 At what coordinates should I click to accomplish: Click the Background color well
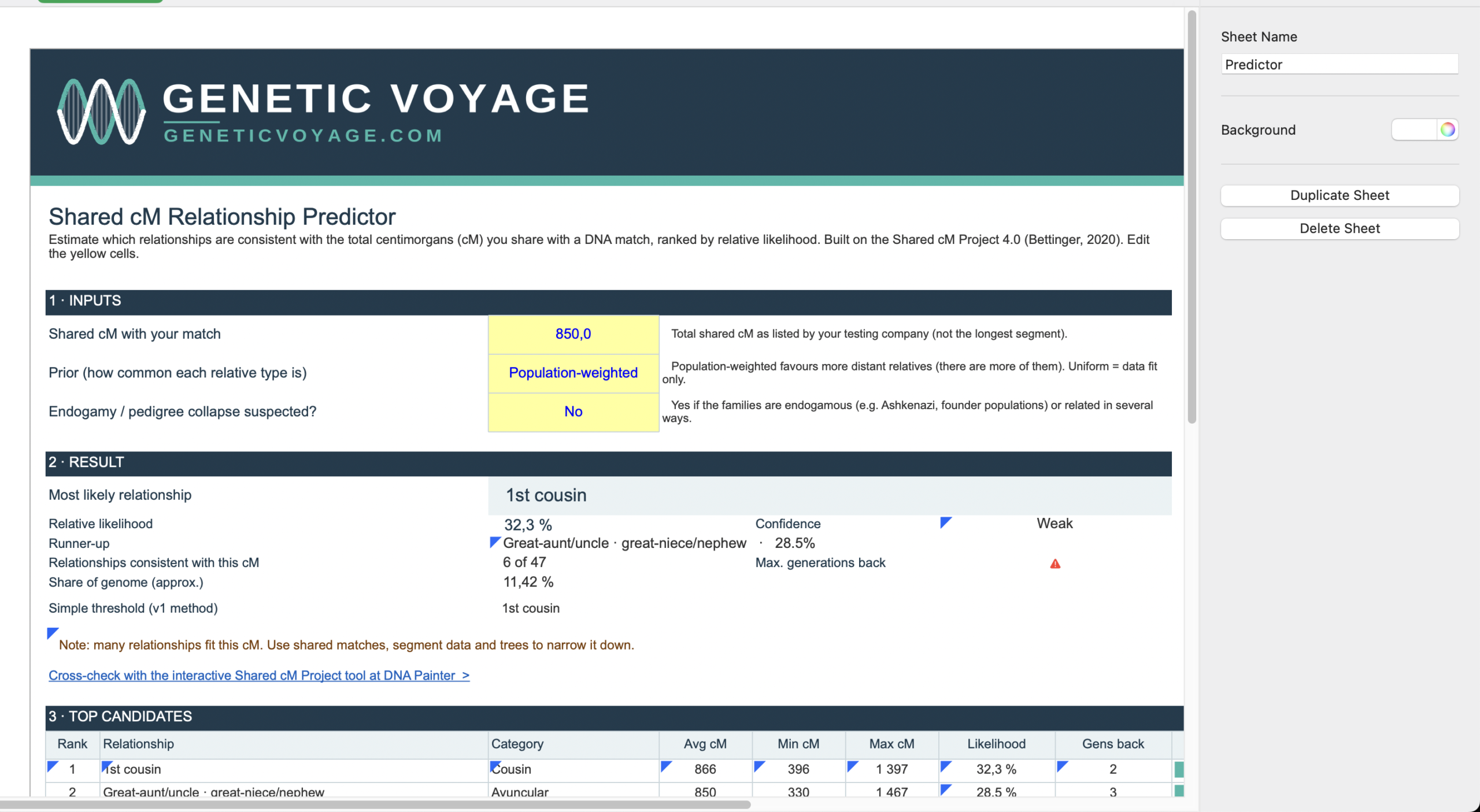coord(1414,129)
